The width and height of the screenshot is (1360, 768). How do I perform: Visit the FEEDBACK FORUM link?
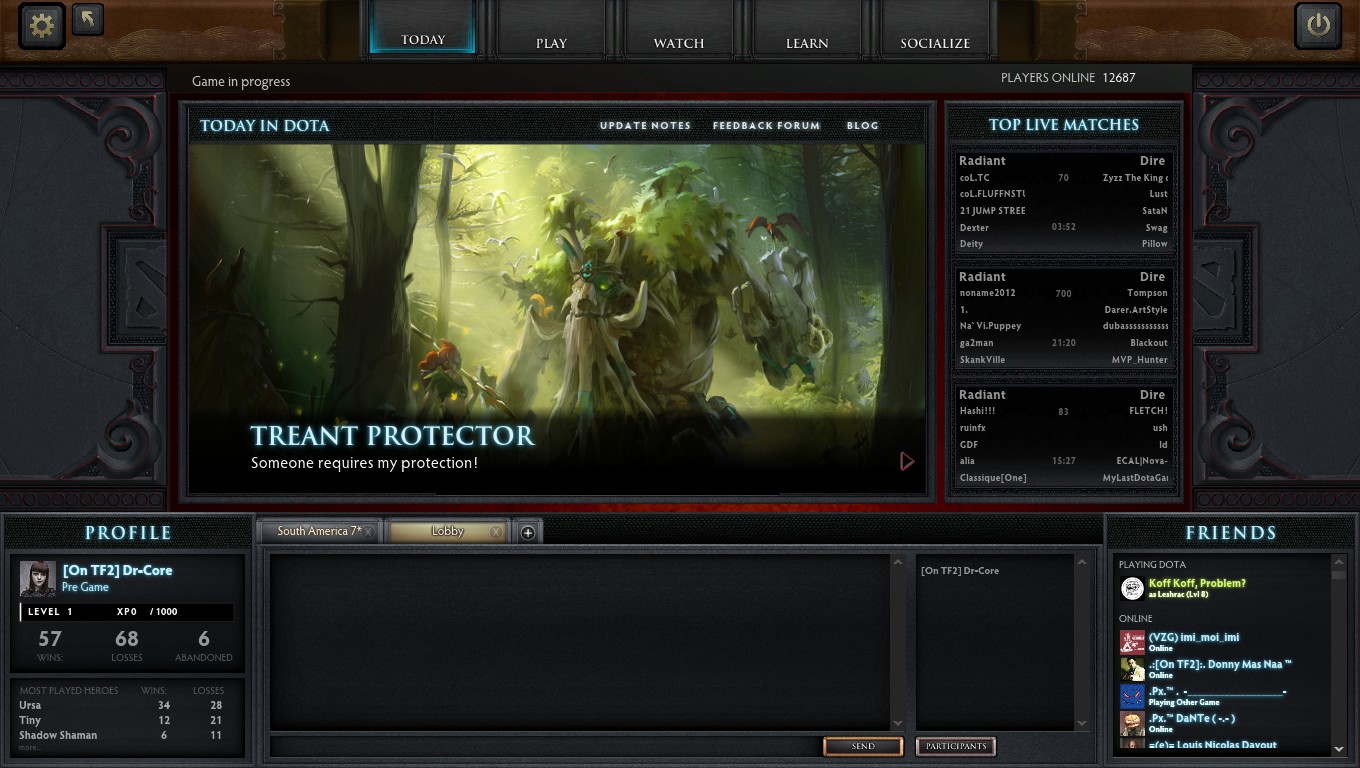tap(766, 126)
